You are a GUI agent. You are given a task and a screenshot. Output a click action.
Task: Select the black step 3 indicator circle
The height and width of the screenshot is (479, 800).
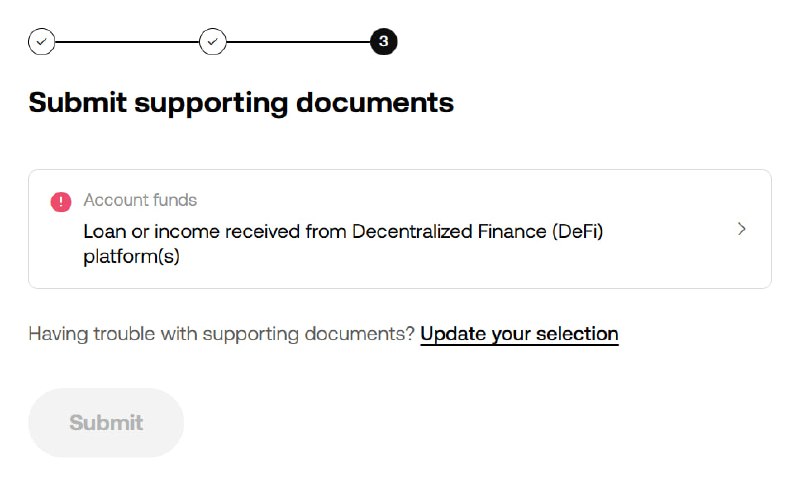[x=384, y=41]
